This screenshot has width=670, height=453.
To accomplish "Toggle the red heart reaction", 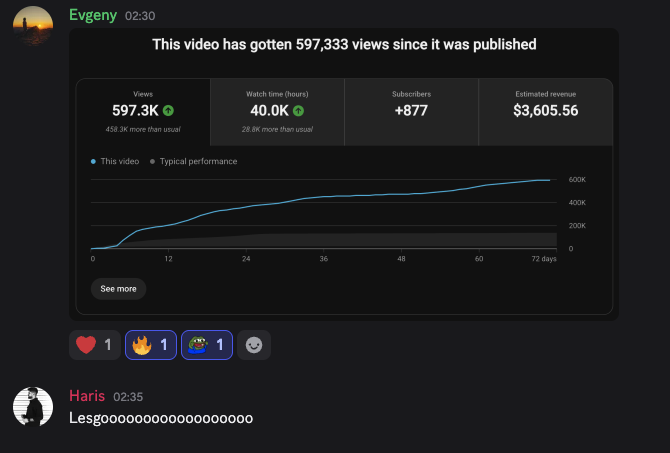I will [95, 345].
